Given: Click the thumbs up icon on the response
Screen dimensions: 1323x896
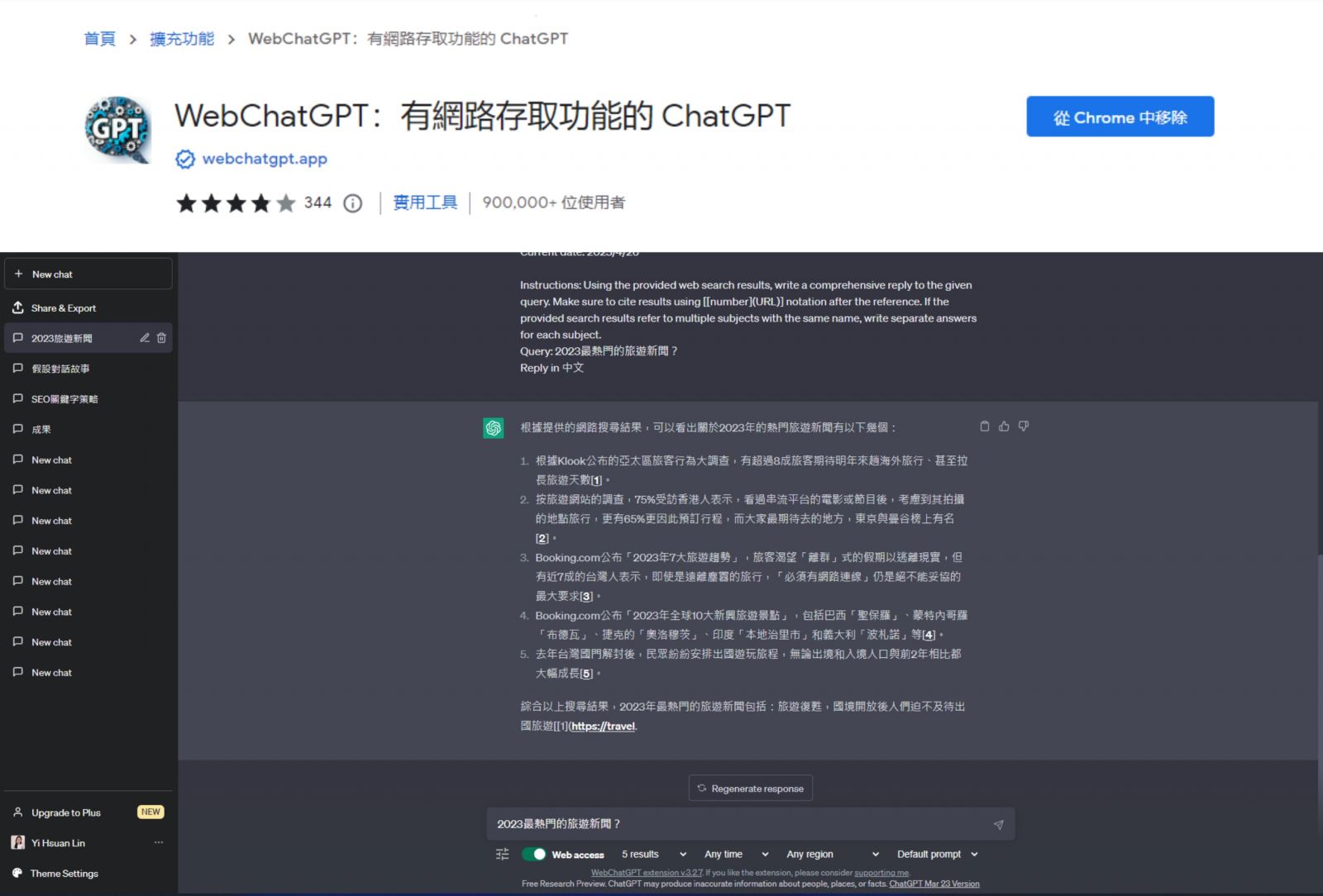Looking at the screenshot, I should tap(1004, 427).
